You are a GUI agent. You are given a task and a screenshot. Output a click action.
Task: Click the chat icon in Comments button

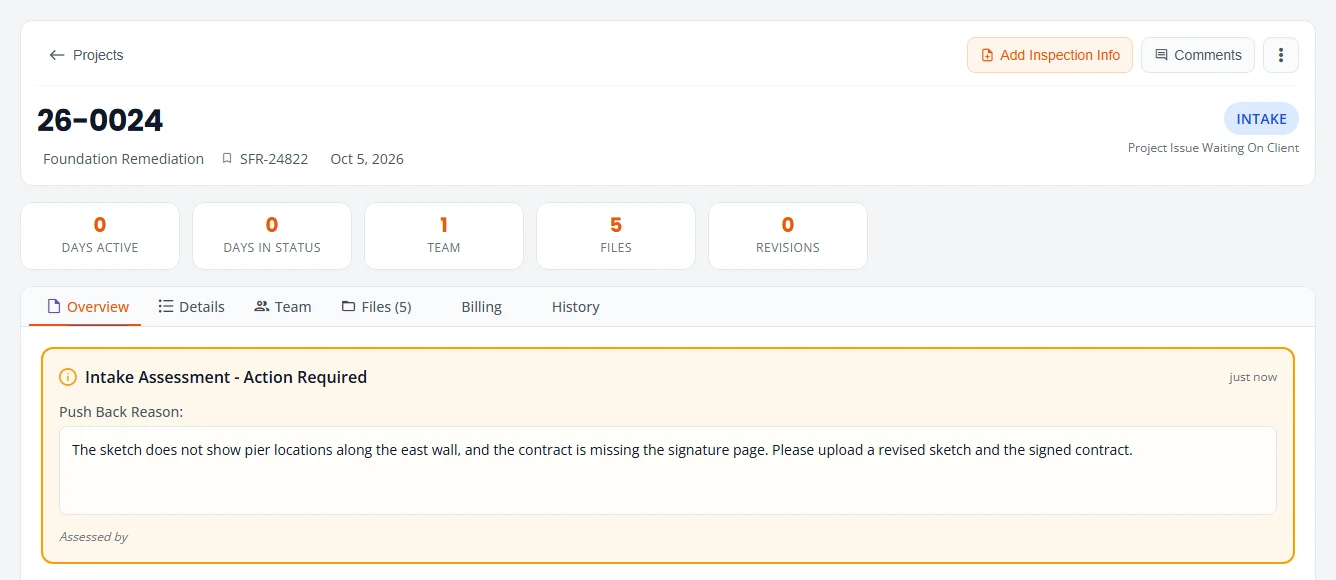[x=1161, y=55]
